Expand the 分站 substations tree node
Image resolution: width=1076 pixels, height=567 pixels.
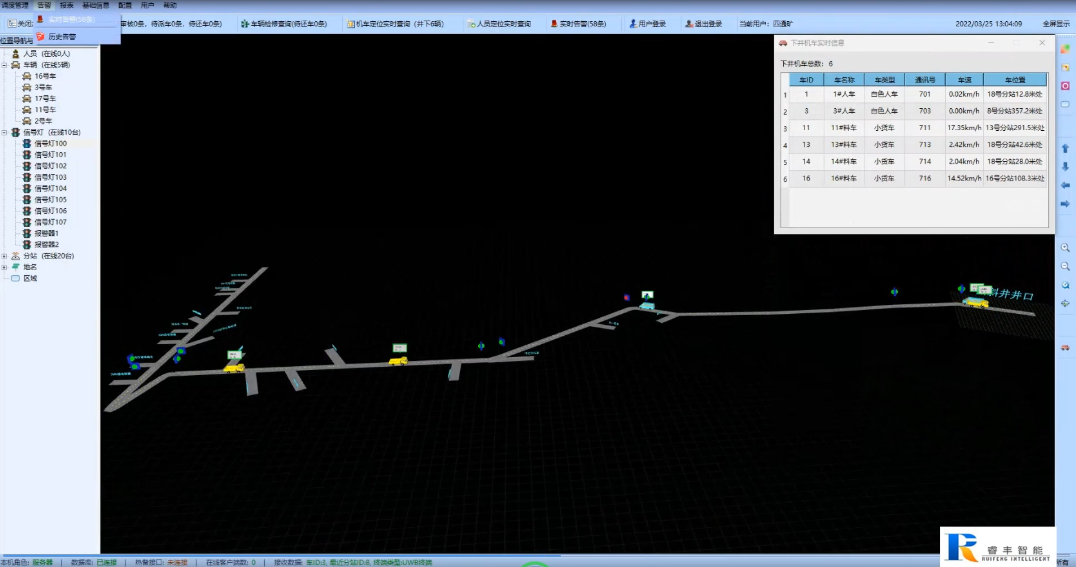click(5, 256)
